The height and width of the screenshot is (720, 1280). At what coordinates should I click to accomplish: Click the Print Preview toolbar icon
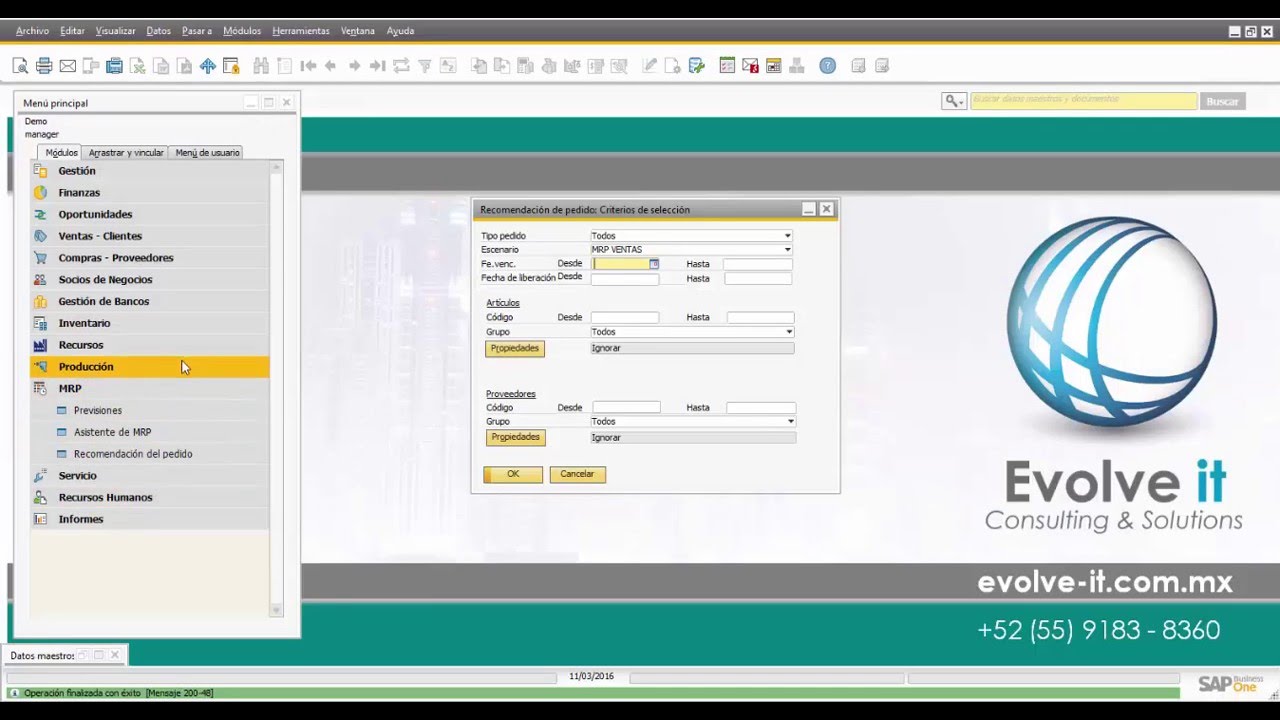click(x=20, y=66)
